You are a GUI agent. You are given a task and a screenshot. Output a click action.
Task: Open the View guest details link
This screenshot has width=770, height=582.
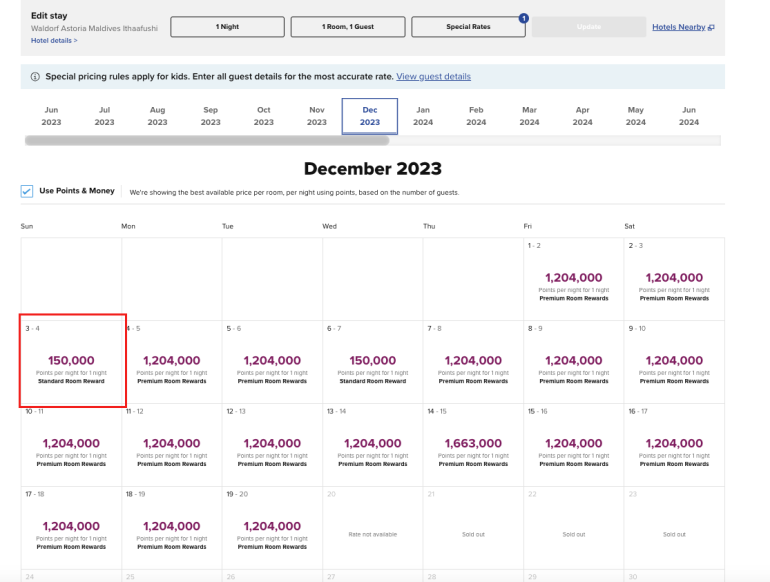(x=433, y=77)
